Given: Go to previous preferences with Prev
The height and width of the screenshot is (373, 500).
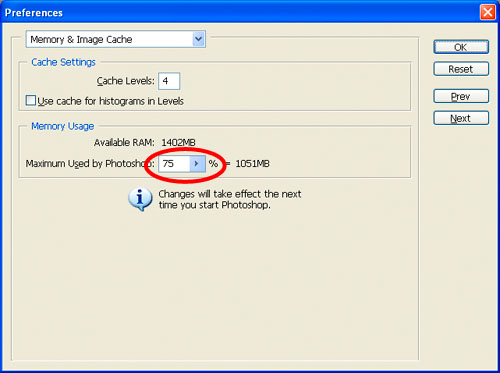Looking at the screenshot, I should 461,96.
